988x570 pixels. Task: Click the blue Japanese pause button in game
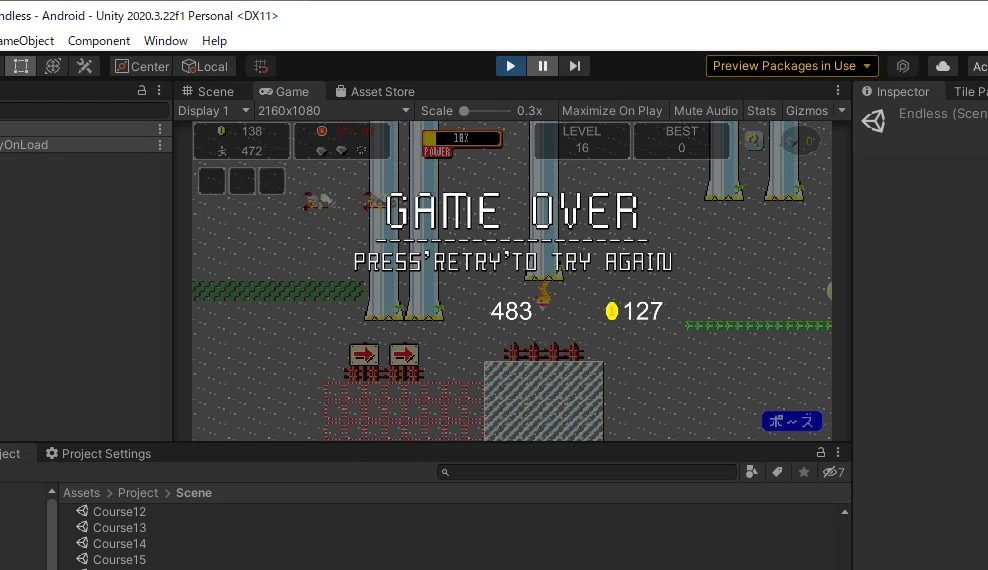tap(791, 421)
